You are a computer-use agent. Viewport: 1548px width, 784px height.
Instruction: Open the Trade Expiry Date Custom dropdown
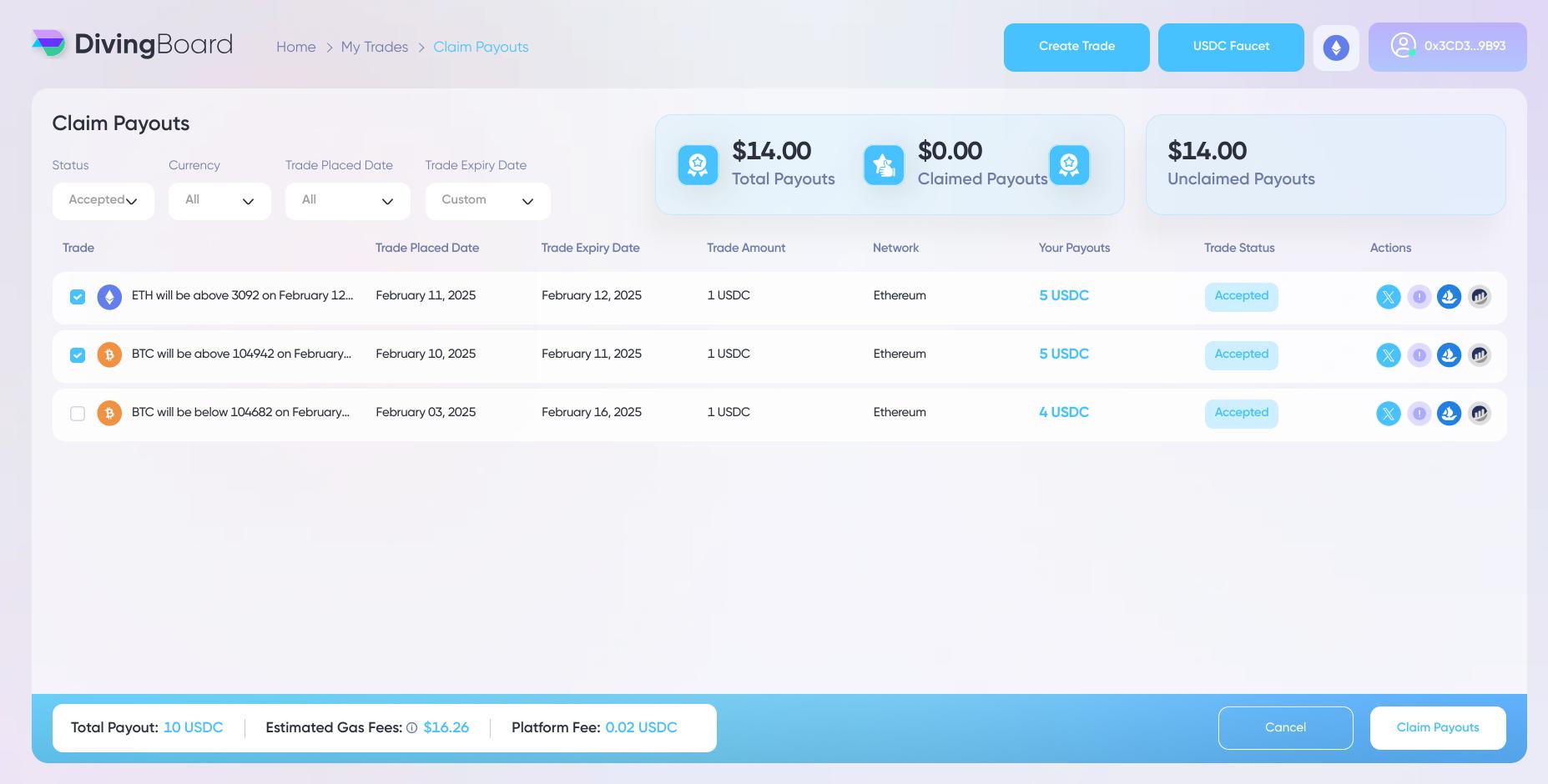pos(487,201)
